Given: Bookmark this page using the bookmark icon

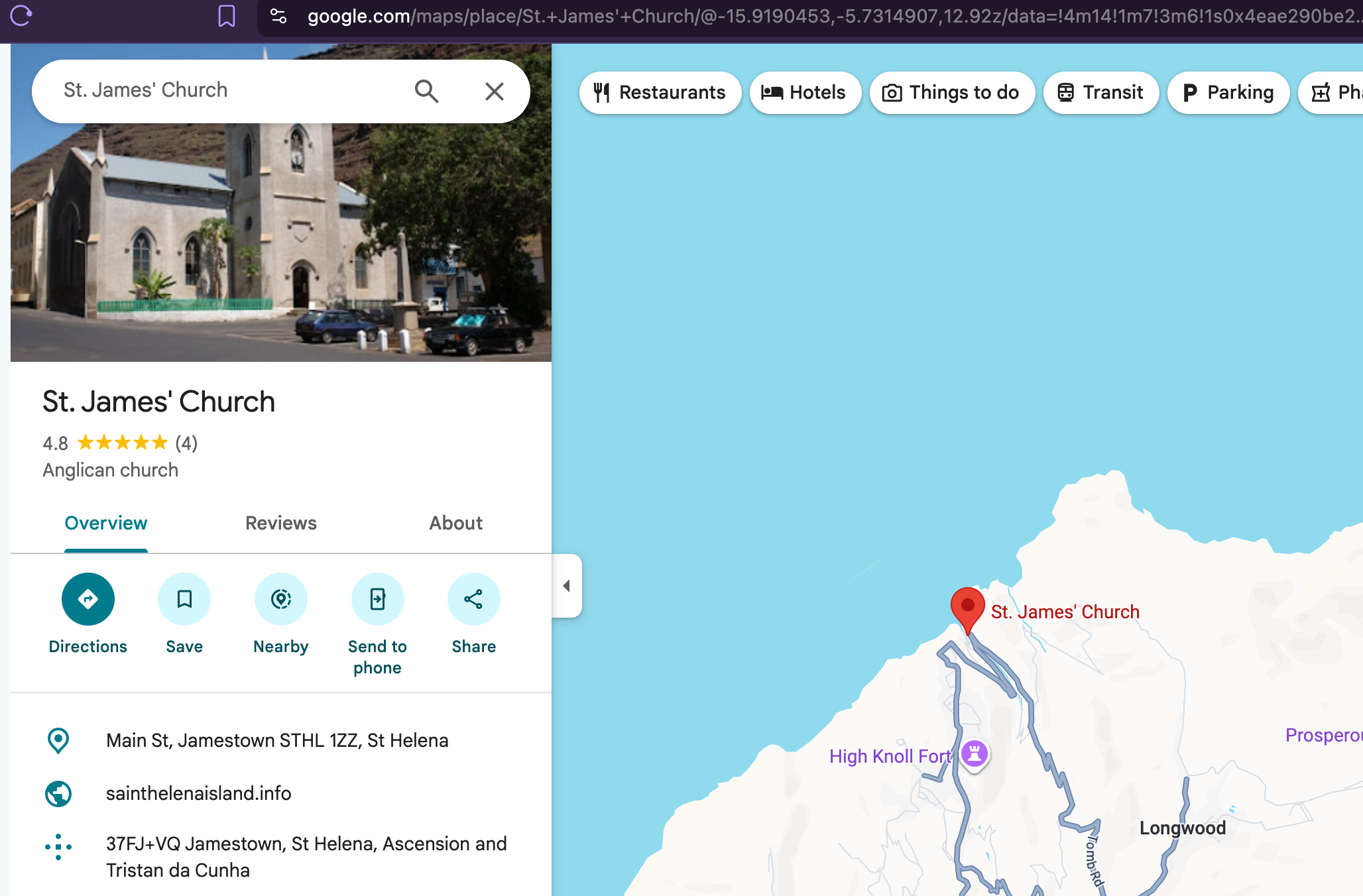Looking at the screenshot, I should click(227, 16).
